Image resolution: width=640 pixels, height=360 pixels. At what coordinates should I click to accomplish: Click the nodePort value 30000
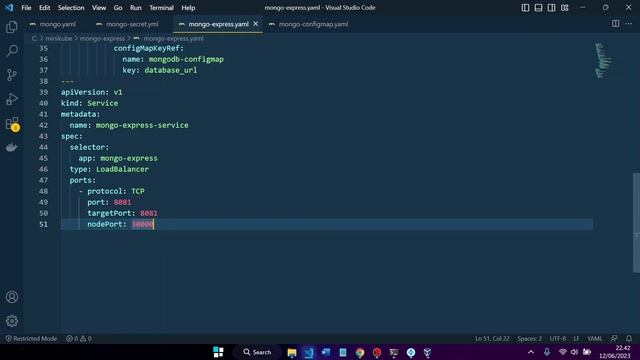point(142,224)
